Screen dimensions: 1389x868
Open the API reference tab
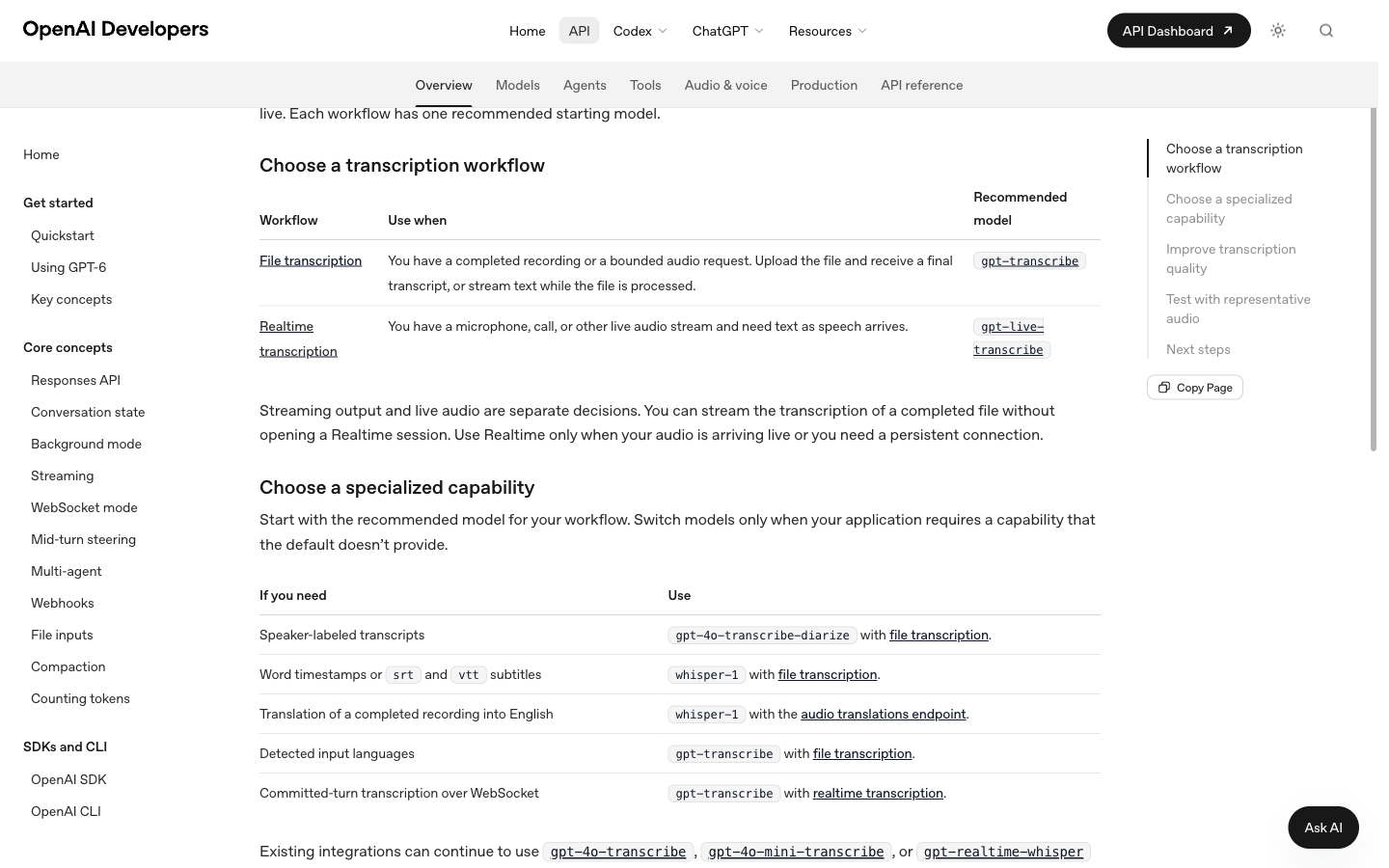pos(922,85)
